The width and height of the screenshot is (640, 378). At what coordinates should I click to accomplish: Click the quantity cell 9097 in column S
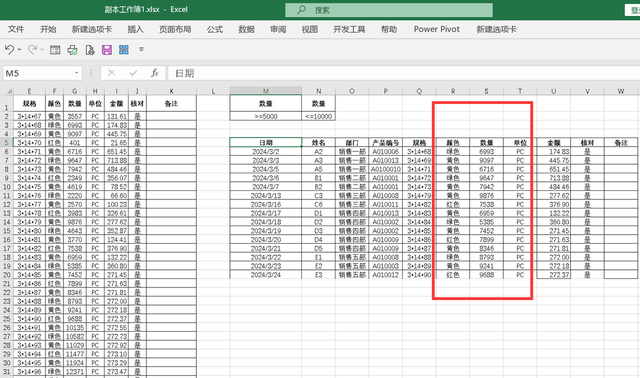(487, 160)
